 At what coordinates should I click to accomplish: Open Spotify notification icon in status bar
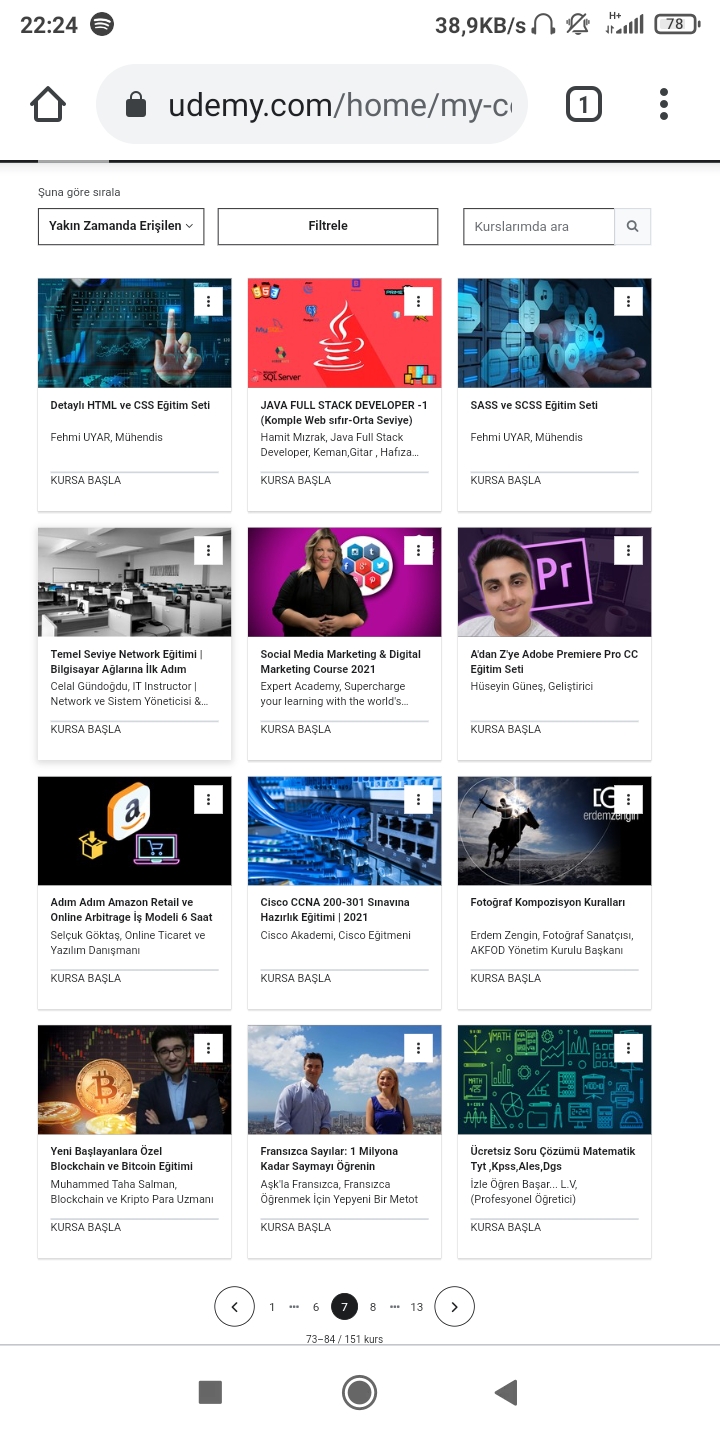point(102,24)
